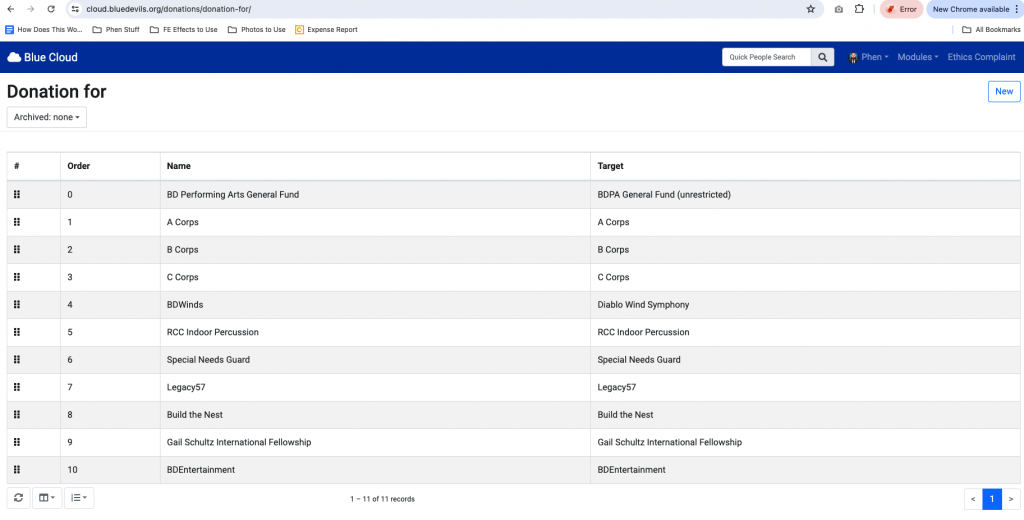Viewport: 1024px width, 520px height.
Task: Open the Archived: none filter dropdown
Action: tap(46, 118)
